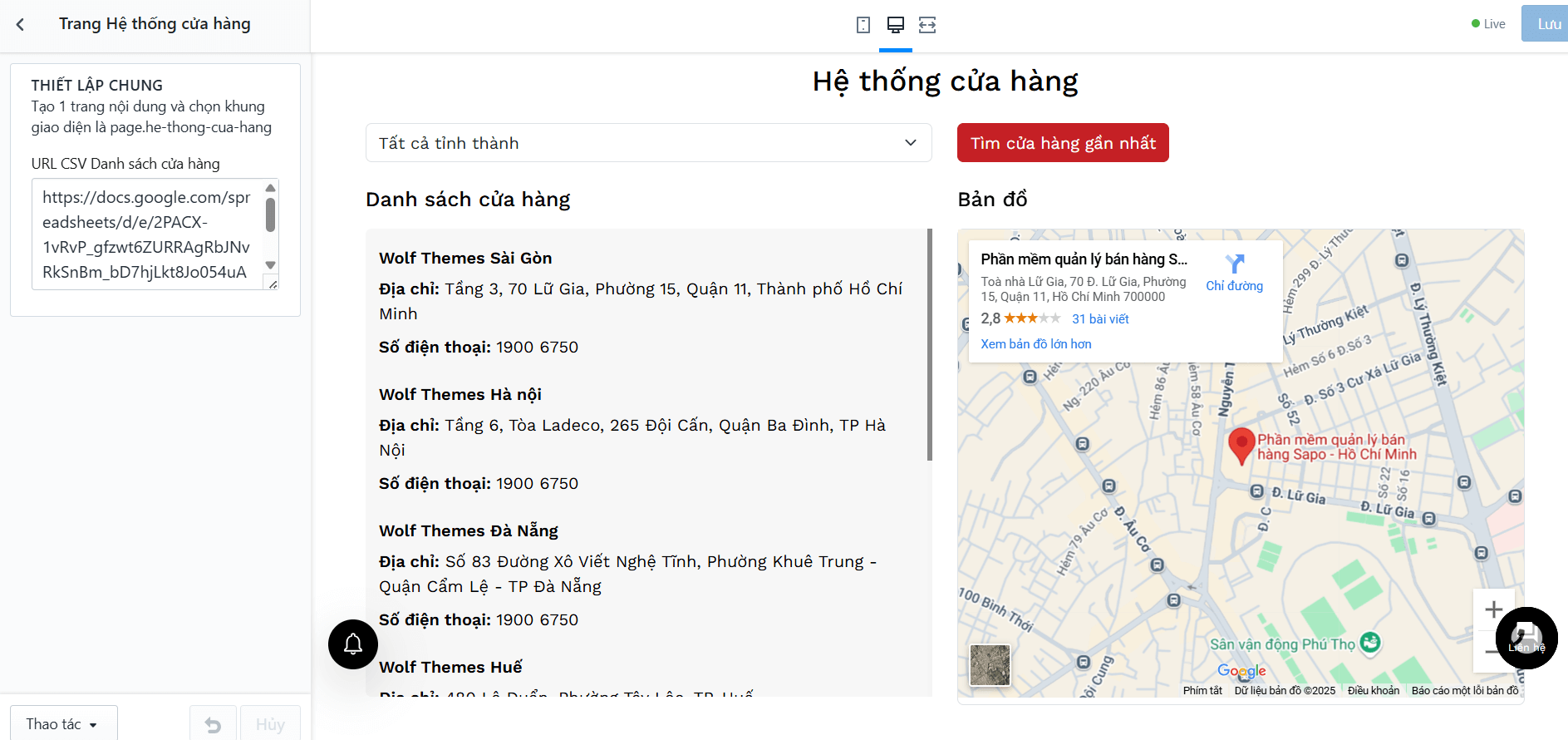Open the Liên hệ contact bubble

coord(1526,639)
